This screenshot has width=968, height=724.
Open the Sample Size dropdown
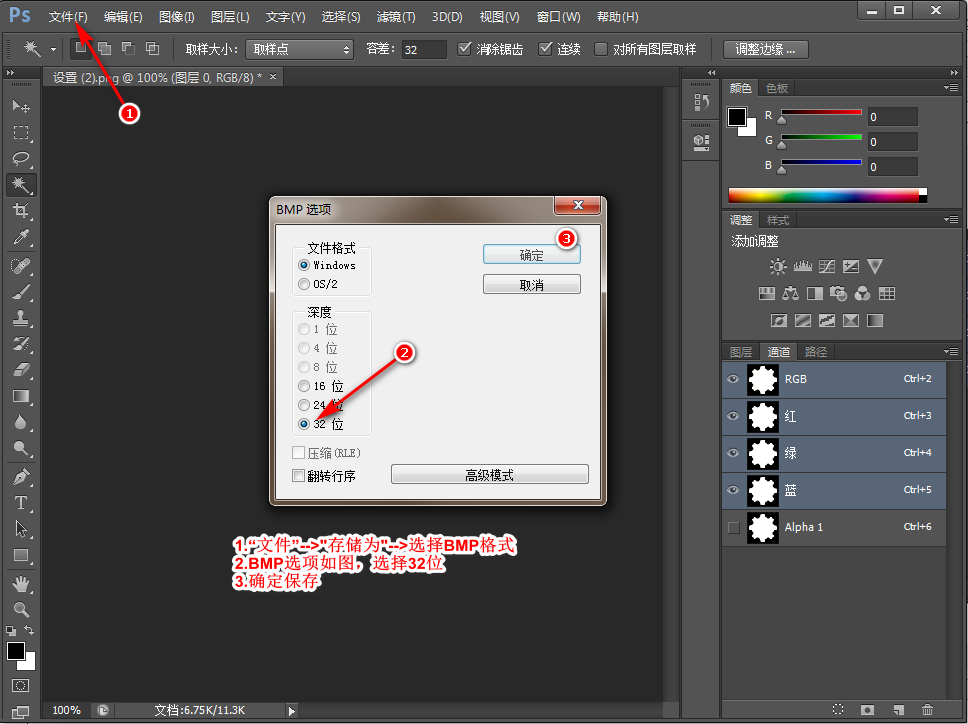tap(299, 49)
